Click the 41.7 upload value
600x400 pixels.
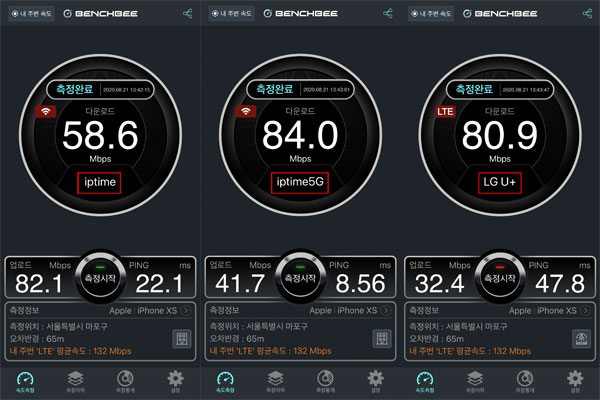240,284
